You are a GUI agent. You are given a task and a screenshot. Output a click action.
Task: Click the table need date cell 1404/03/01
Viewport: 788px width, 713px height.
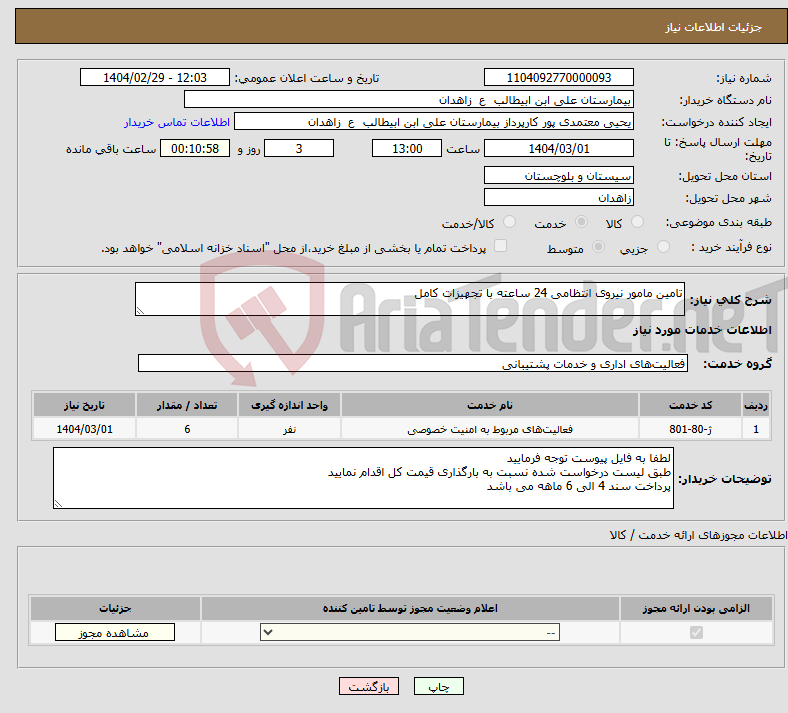coord(84,429)
